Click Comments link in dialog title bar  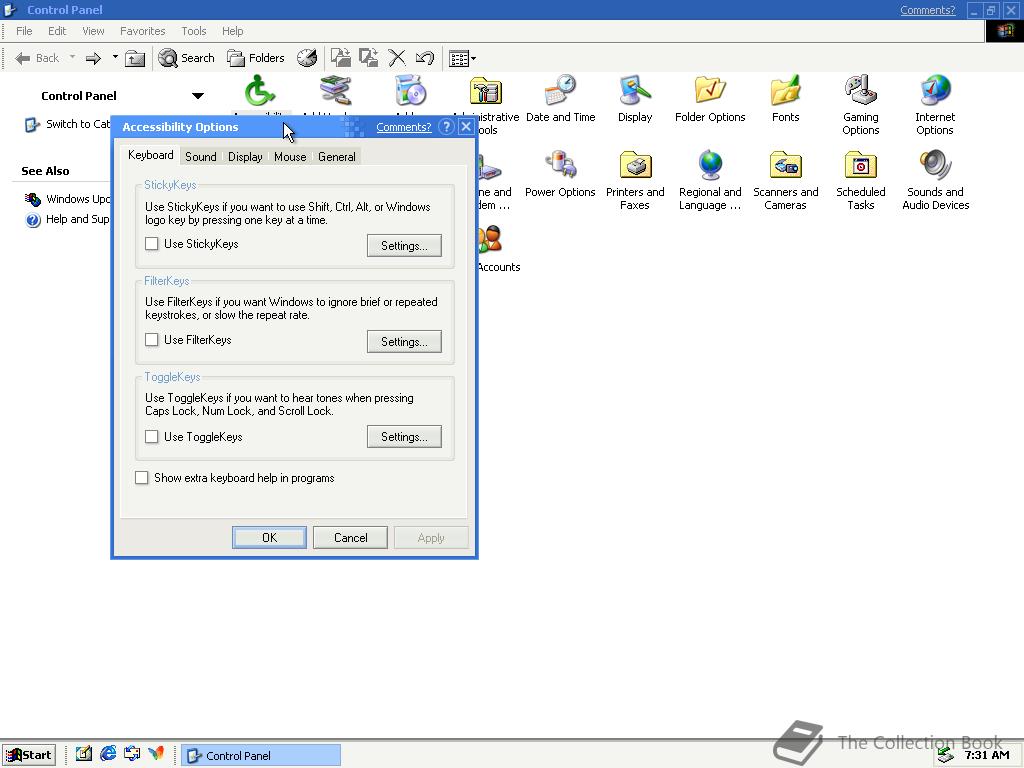pos(404,127)
